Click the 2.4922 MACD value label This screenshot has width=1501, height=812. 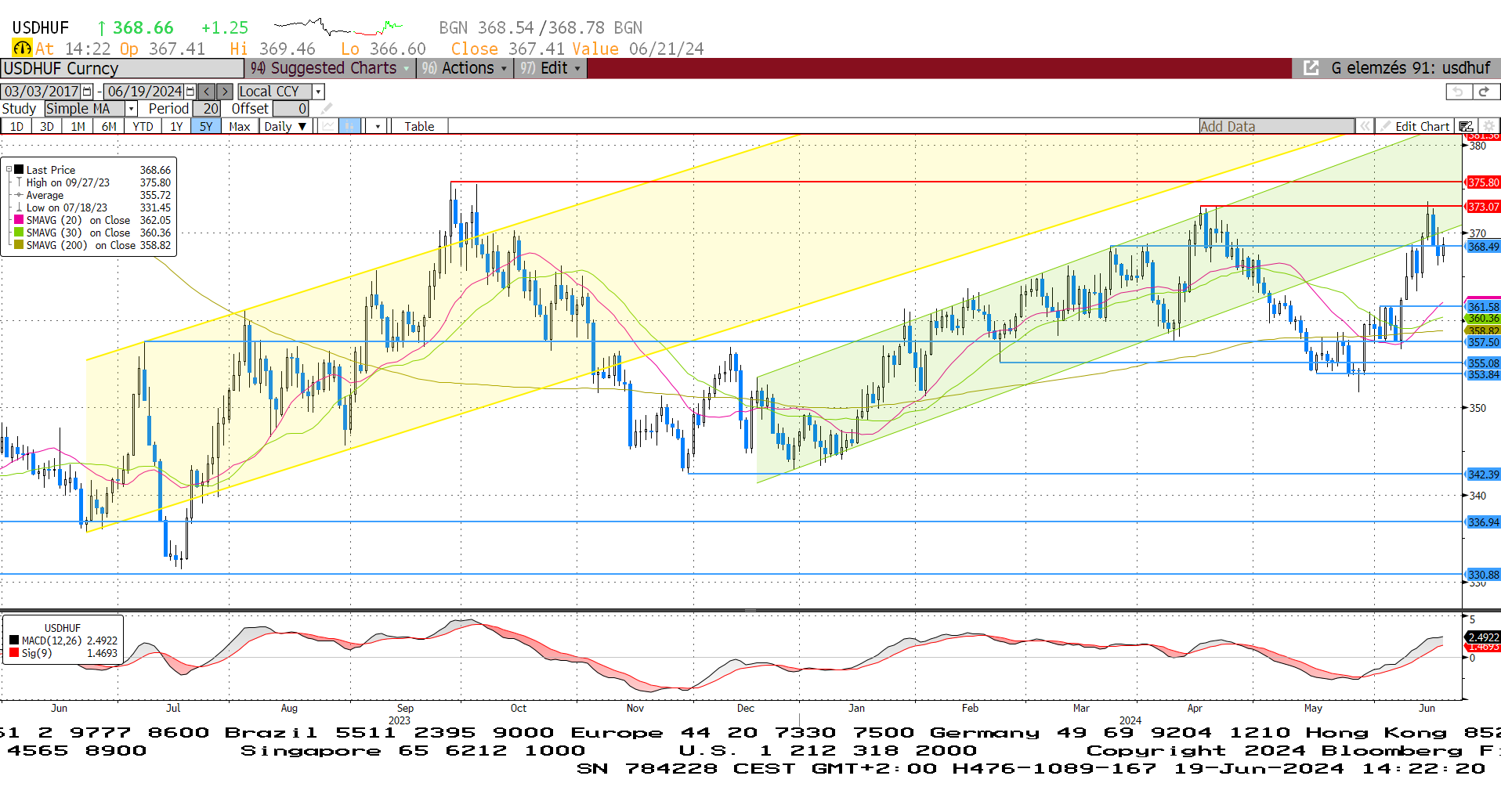click(x=1483, y=637)
